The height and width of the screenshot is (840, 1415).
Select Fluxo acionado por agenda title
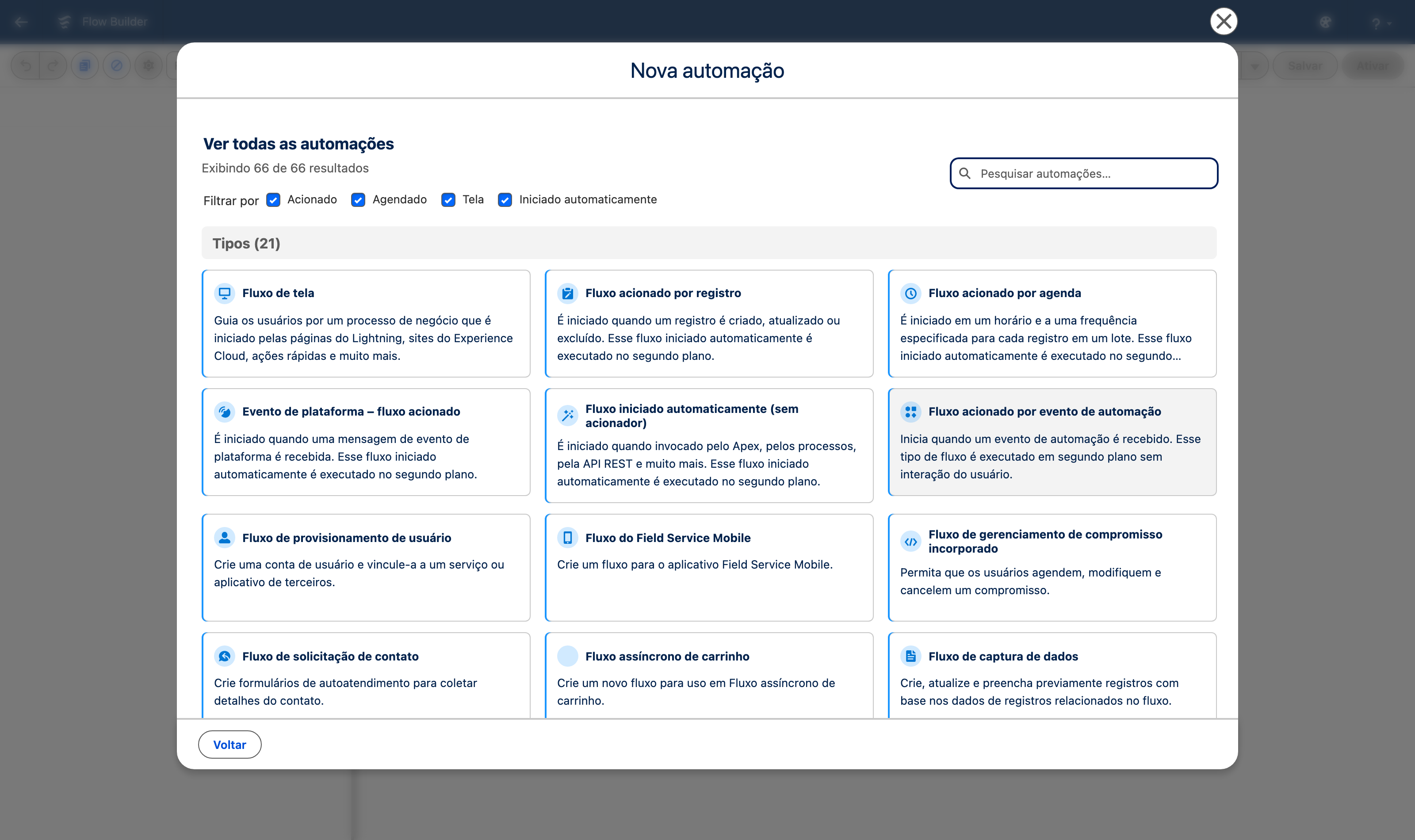click(1005, 293)
